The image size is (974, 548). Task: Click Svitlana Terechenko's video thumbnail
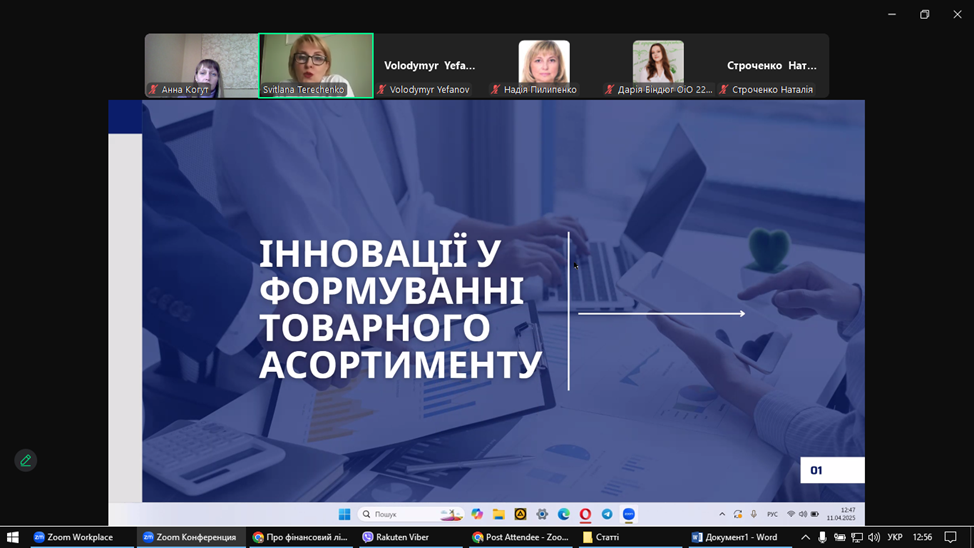316,65
